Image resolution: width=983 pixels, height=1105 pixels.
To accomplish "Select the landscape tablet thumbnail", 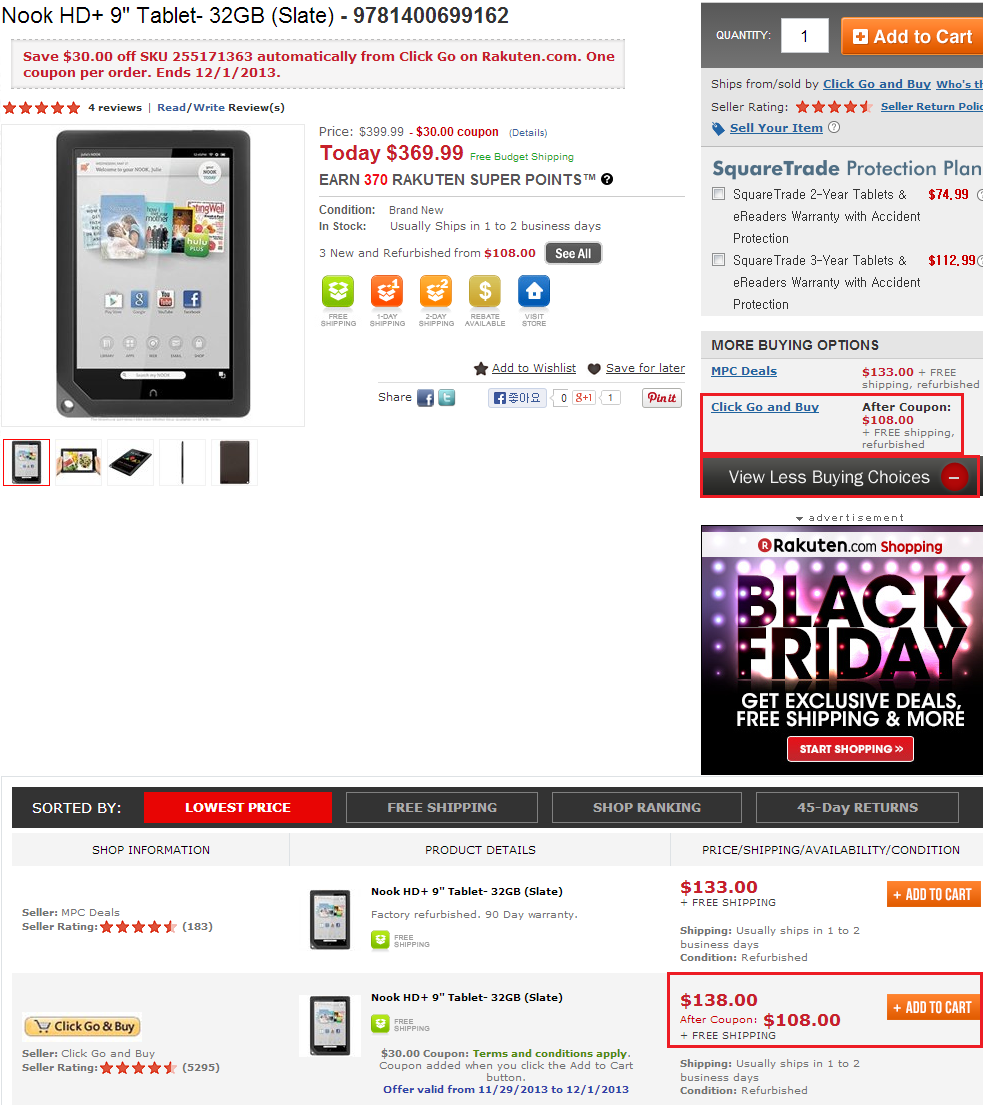I will click(x=79, y=462).
